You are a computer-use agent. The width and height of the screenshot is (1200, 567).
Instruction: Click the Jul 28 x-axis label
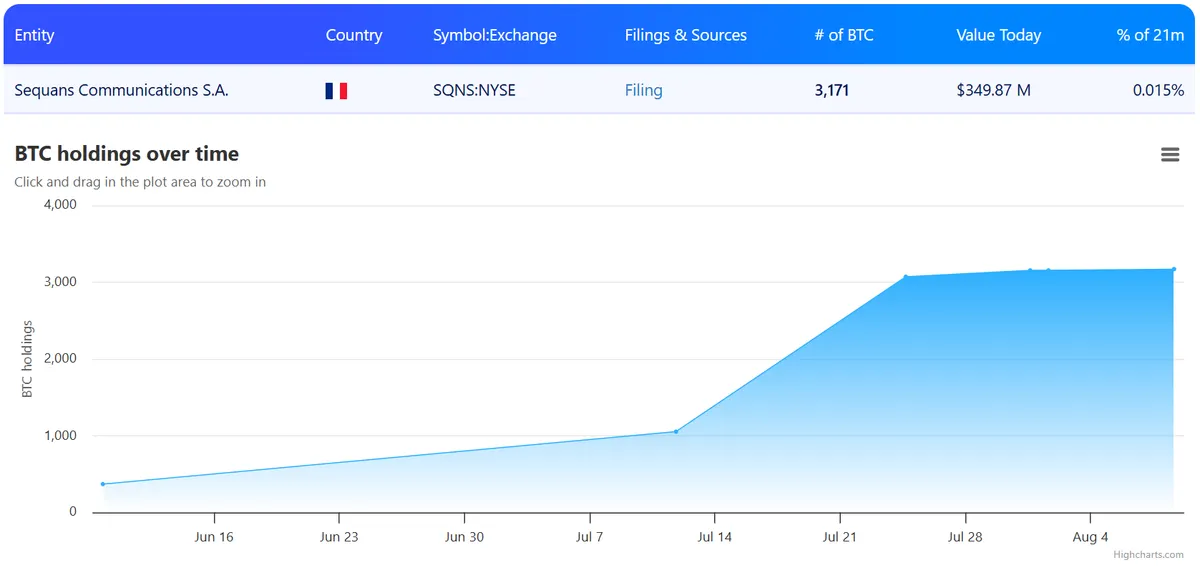coord(965,537)
